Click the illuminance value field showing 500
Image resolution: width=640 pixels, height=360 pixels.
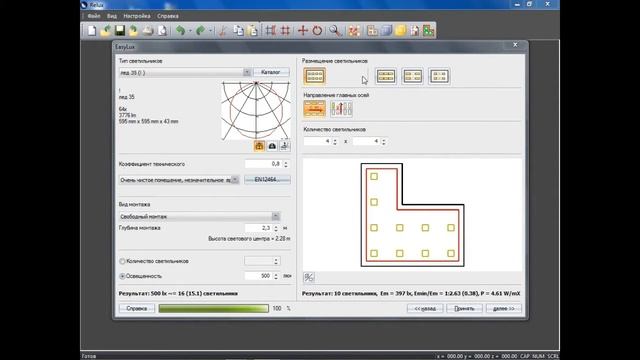pyautogui.click(x=258, y=276)
